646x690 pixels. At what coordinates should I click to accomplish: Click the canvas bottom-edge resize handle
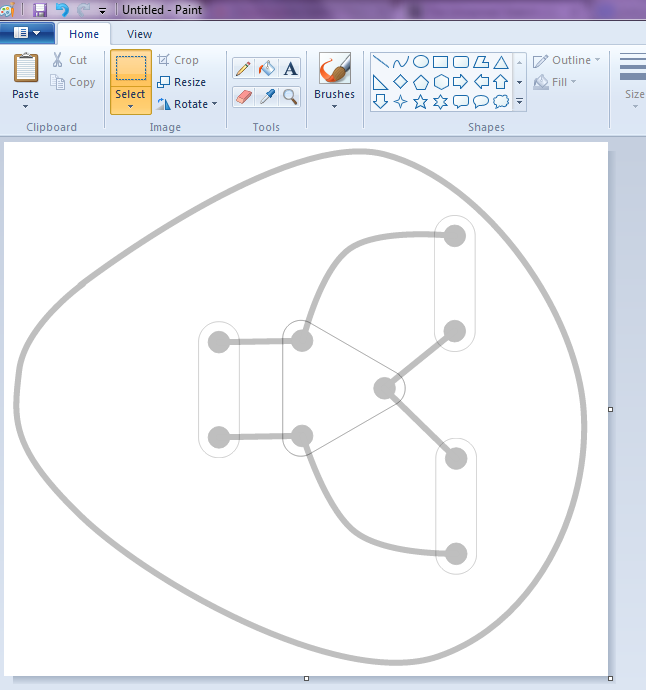pyautogui.click(x=306, y=678)
